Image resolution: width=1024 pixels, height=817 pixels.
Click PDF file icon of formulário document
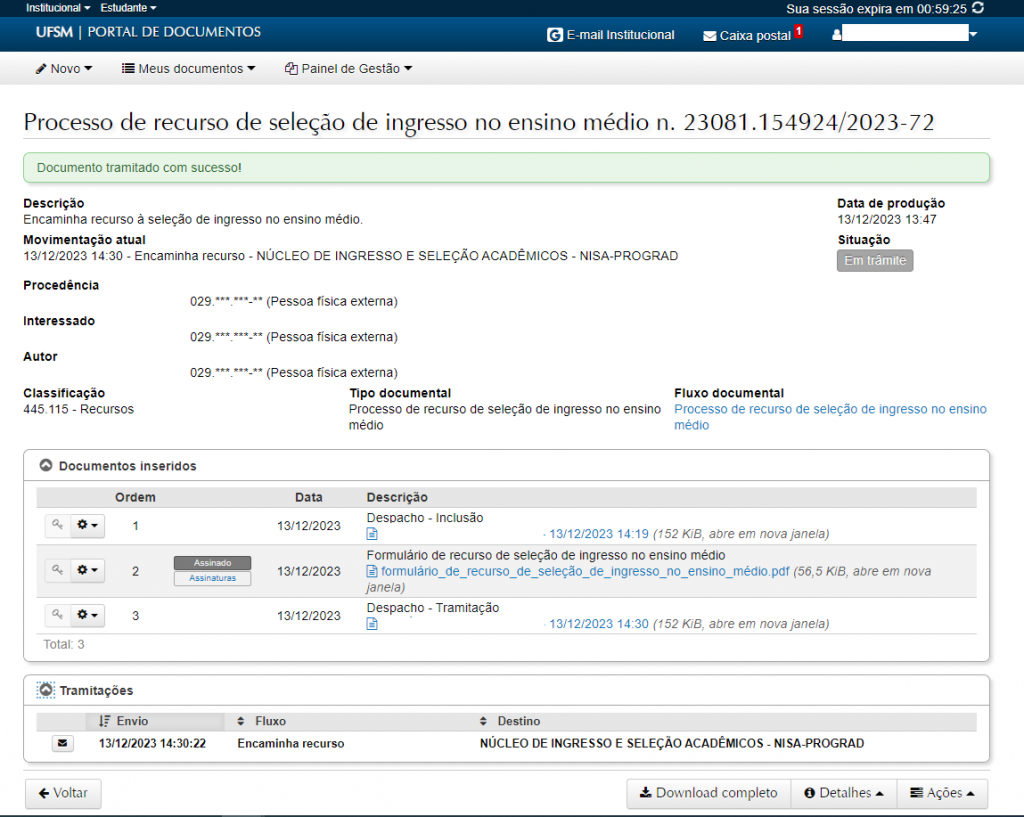[x=372, y=572]
